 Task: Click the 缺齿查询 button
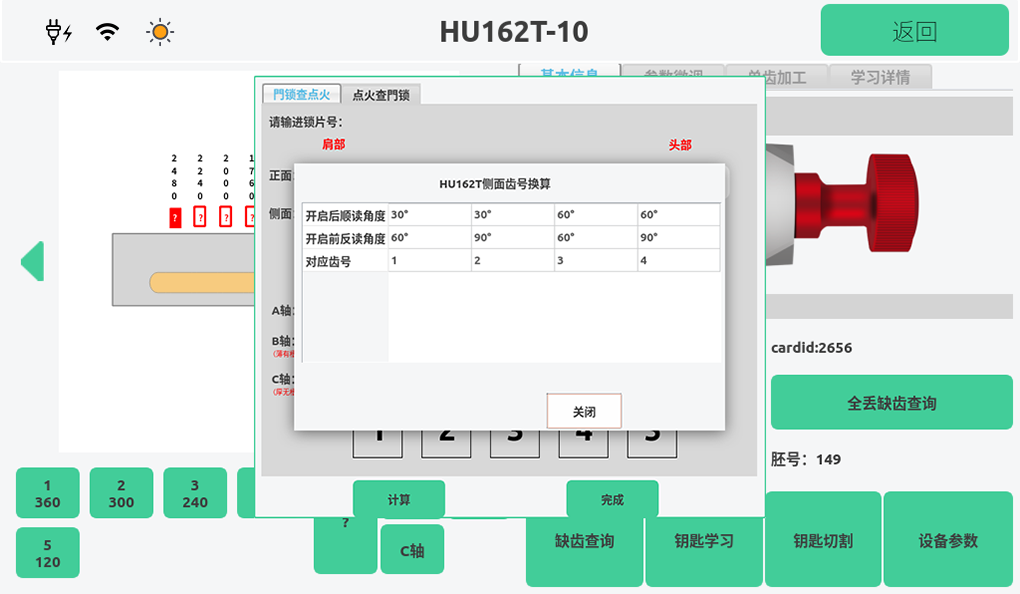(x=584, y=541)
